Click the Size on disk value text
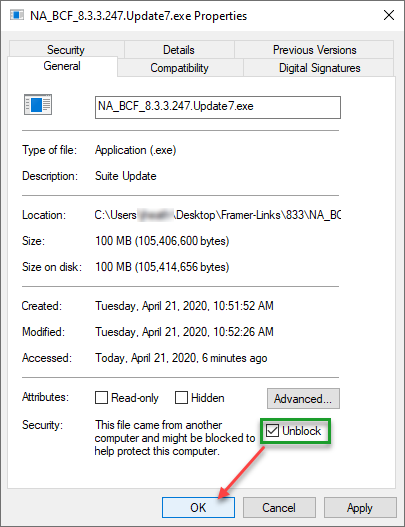Viewport: 405px width, 527px height. click(162, 267)
